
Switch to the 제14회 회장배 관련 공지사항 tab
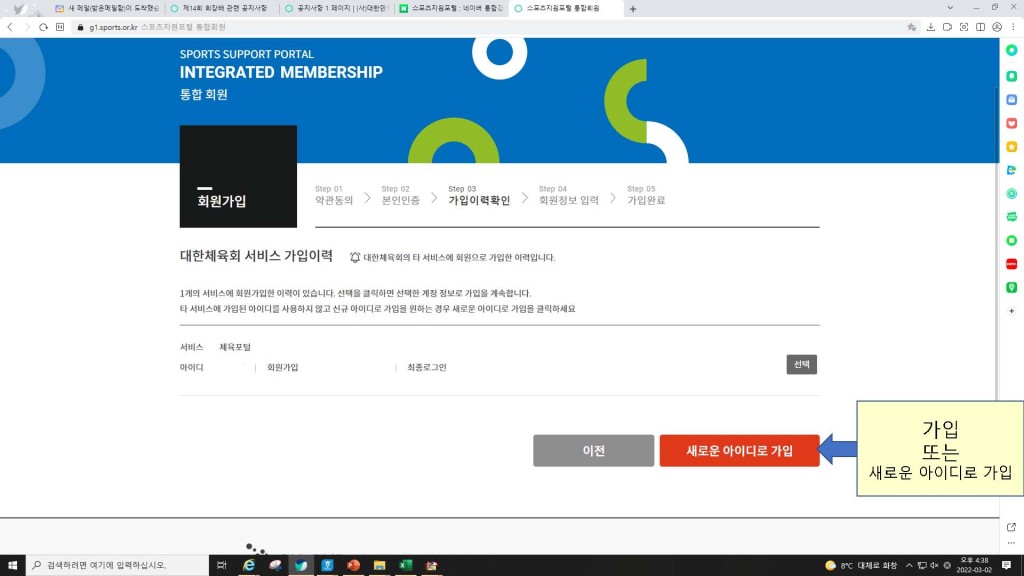point(220,8)
